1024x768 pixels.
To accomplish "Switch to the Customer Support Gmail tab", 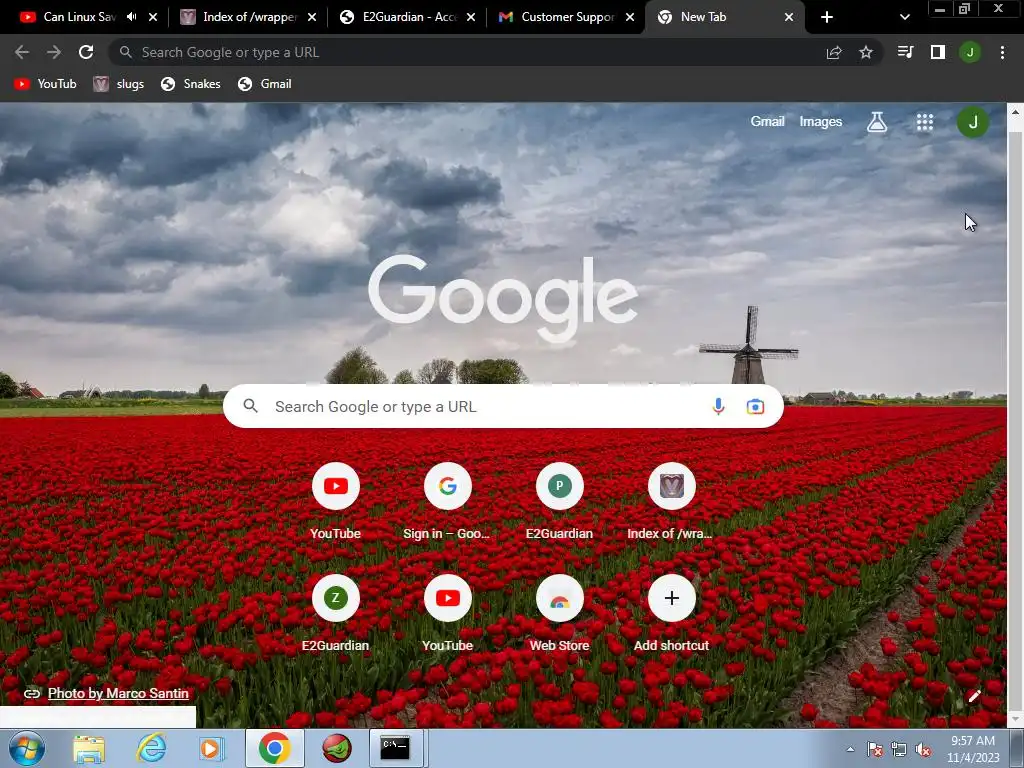I will coord(567,17).
